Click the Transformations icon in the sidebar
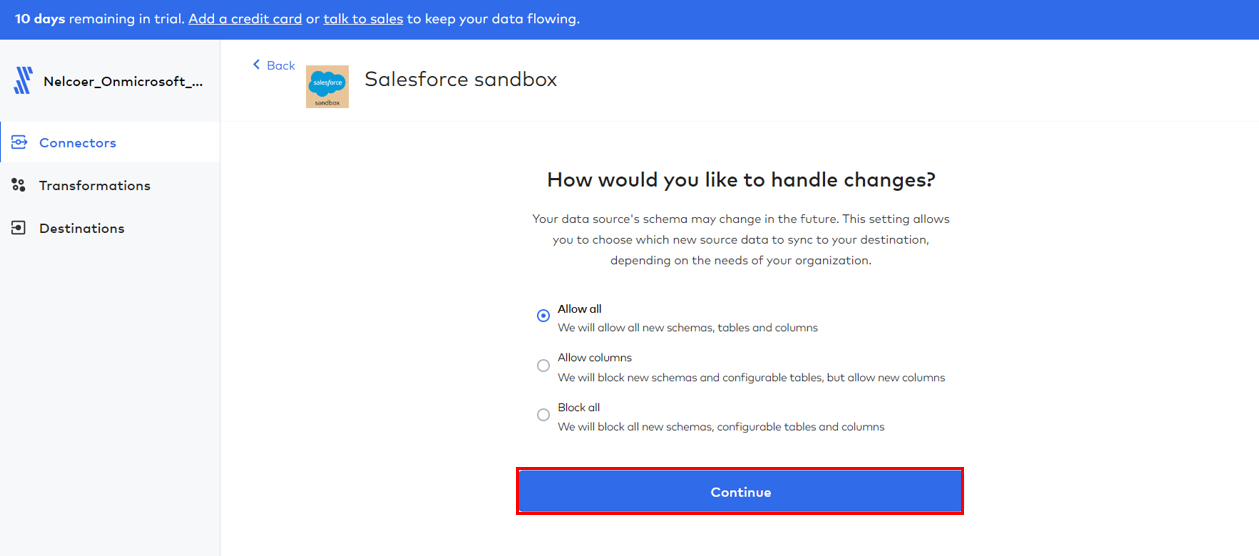This screenshot has width=1259, height=556. point(18,185)
